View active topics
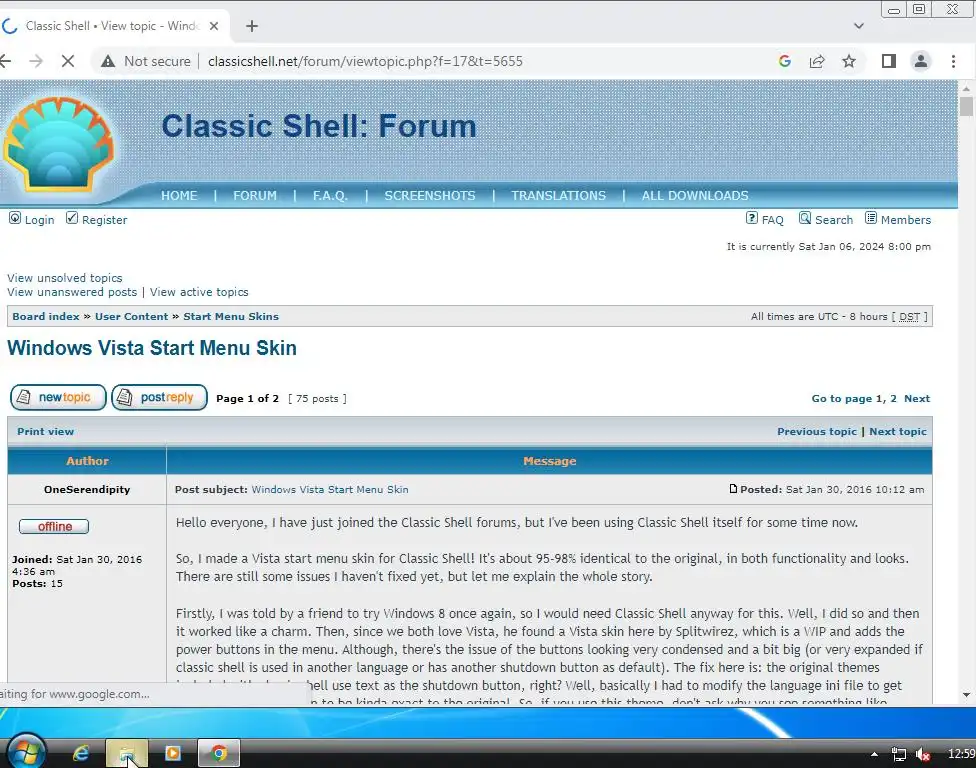 199,292
